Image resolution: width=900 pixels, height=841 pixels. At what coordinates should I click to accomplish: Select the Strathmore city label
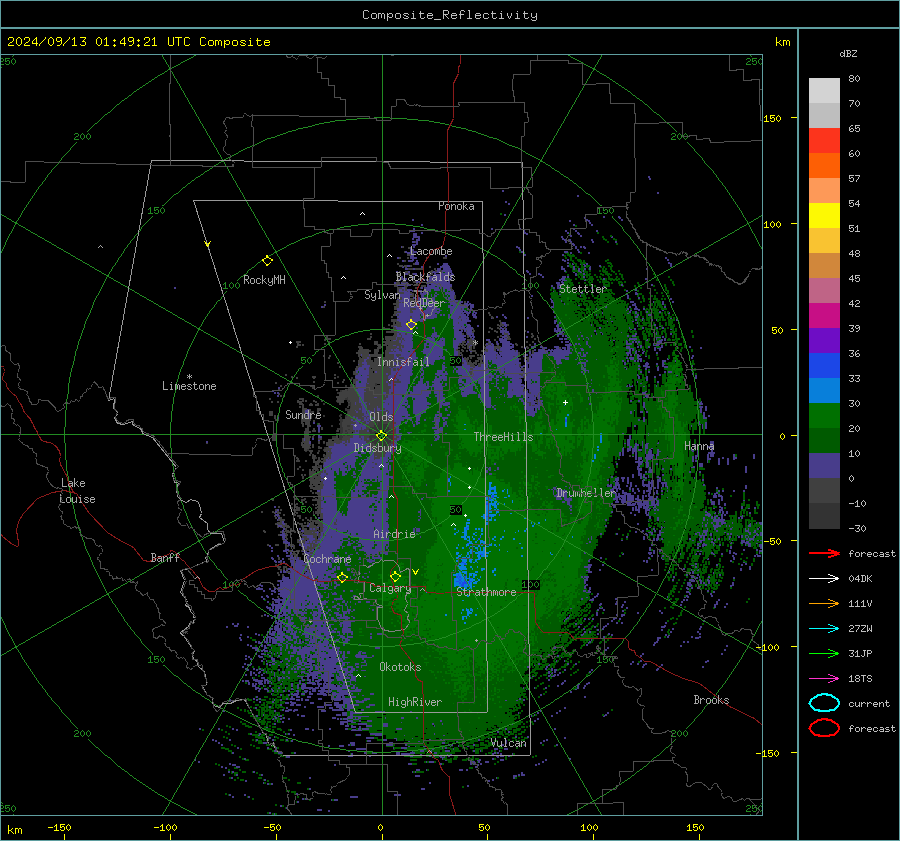point(486,592)
